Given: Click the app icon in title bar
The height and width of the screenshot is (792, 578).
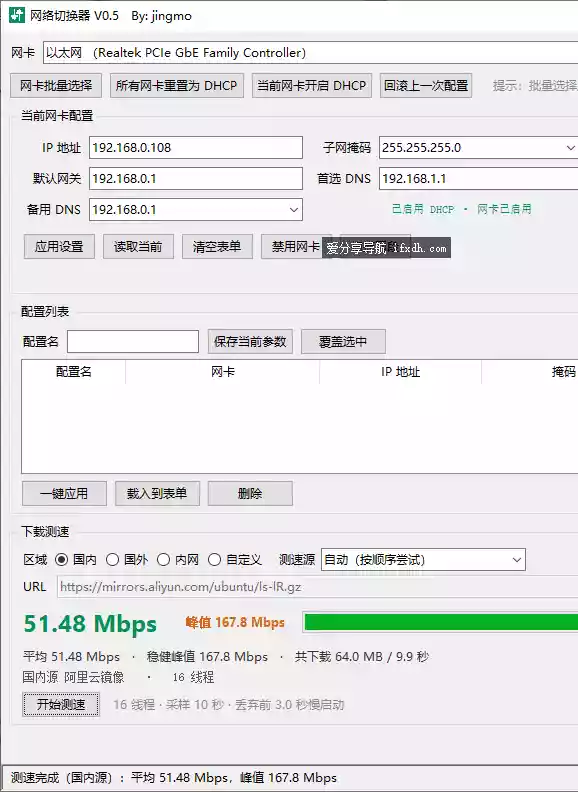Looking at the screenshot, I should click(x=17, y=15).
